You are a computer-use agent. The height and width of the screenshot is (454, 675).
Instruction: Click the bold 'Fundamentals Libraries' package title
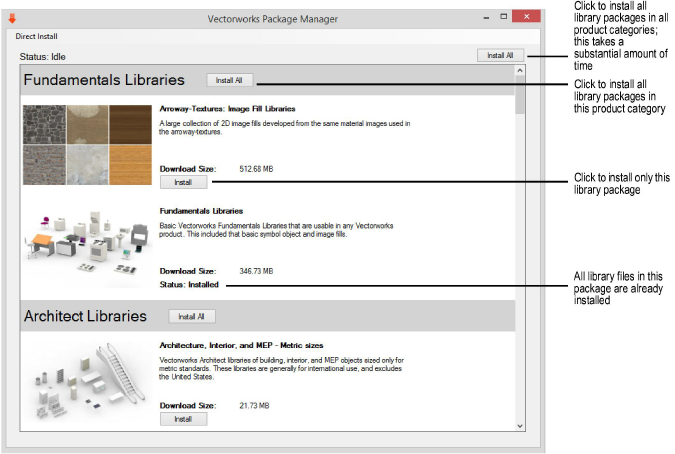pyautogui.click(x=201, y=211)
